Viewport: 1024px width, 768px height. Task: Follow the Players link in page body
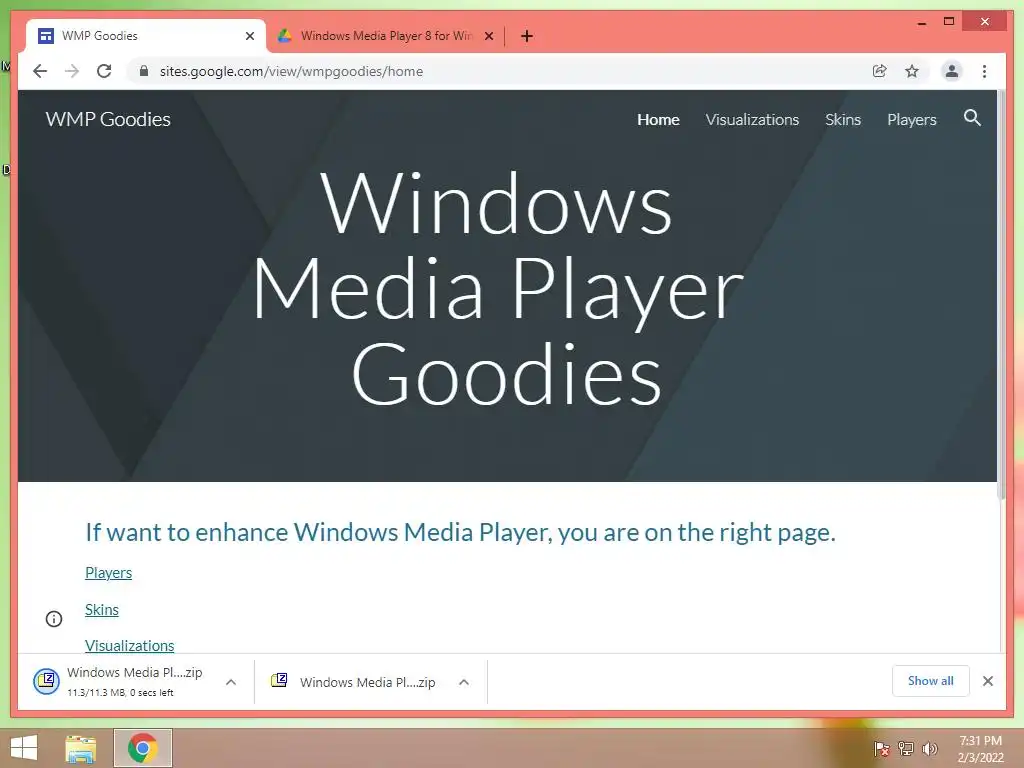(x=108, y=573)
